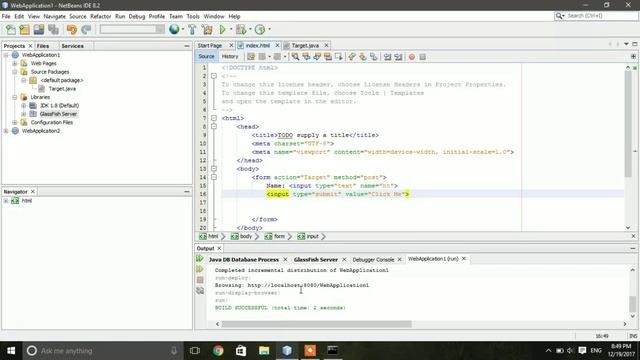Expand the WebApplication2 project node

pyautogui.click(x=6, y=131)
